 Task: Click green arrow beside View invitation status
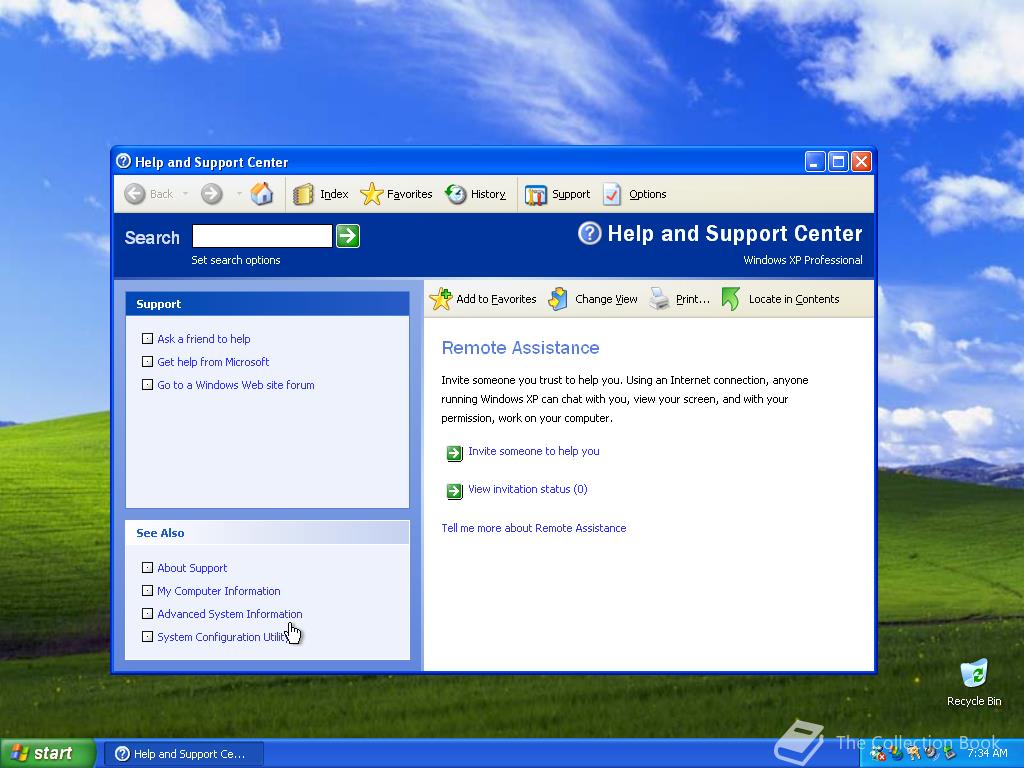455,490
